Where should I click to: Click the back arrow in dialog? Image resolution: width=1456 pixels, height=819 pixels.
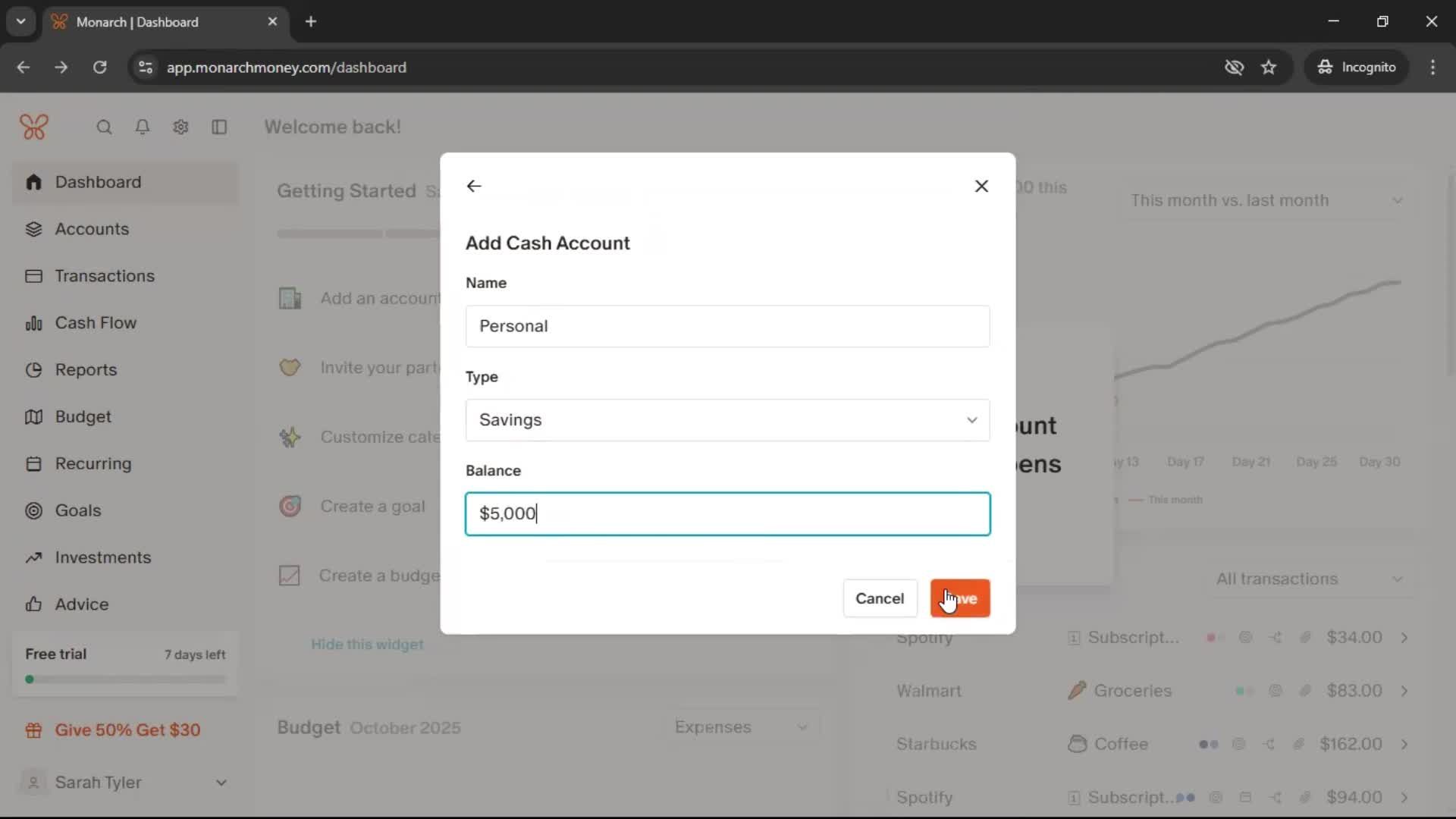(x=474, y=186)
